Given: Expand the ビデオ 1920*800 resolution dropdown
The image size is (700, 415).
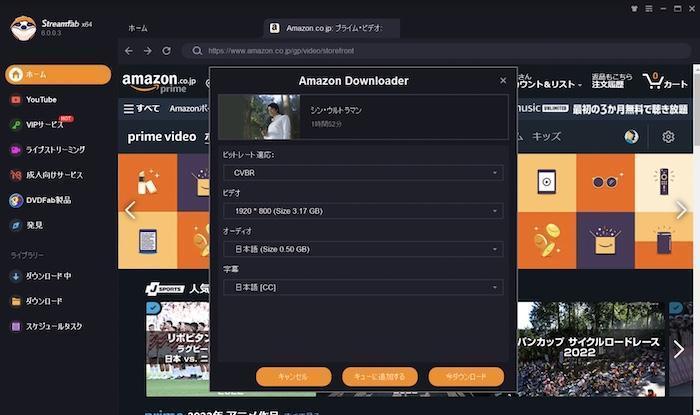Looking at the screenshot, I should (363, 211).
